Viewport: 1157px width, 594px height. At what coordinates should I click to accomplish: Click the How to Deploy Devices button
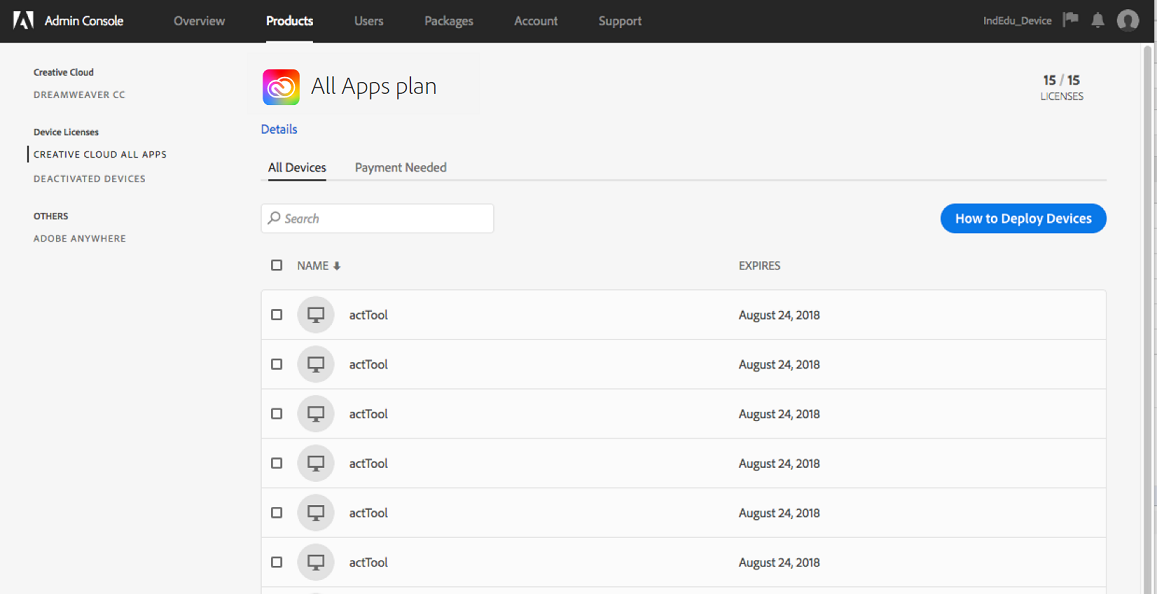[x=1023, y=218]
